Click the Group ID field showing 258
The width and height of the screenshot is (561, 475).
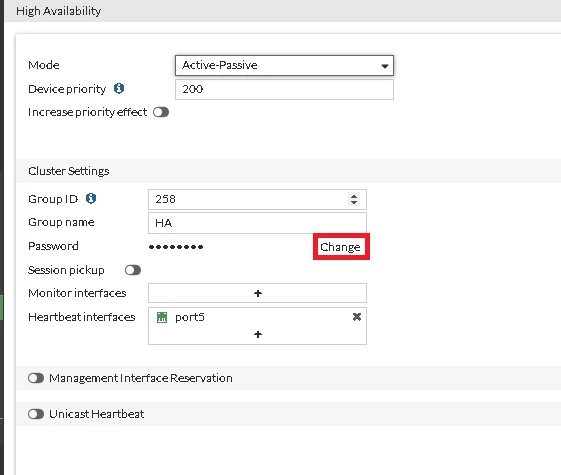(x=257, y=199)
